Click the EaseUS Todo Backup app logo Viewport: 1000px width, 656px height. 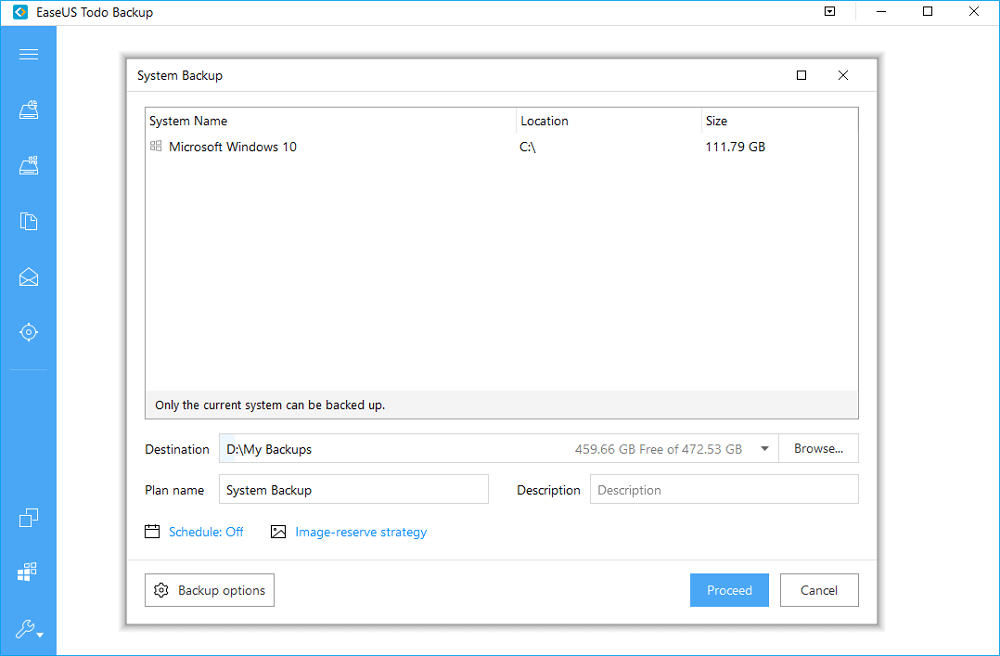[x=20, y=12]
